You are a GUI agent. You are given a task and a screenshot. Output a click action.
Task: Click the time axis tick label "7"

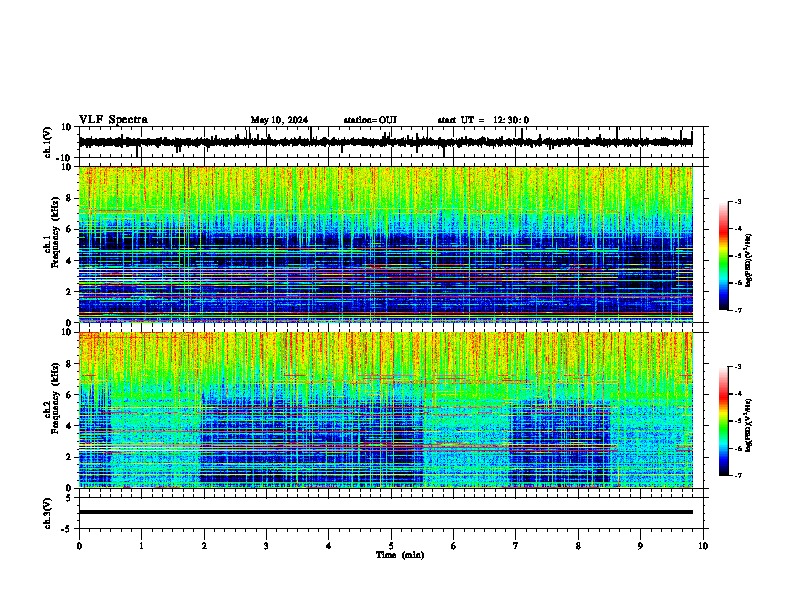point(516,546)
